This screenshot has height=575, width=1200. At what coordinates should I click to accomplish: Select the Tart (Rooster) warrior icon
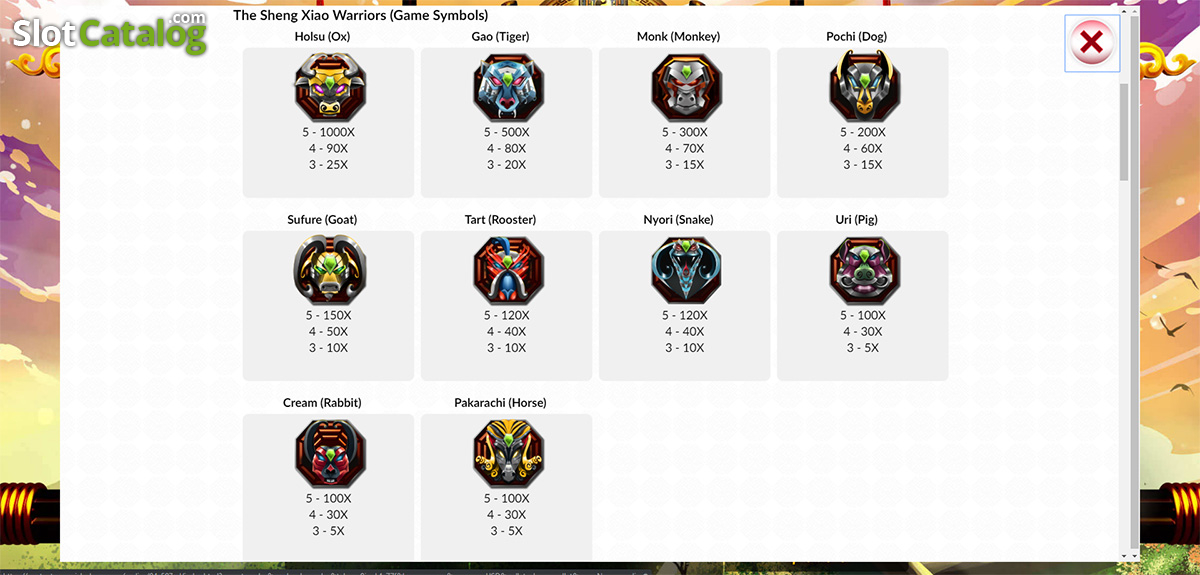pos(508,270)
